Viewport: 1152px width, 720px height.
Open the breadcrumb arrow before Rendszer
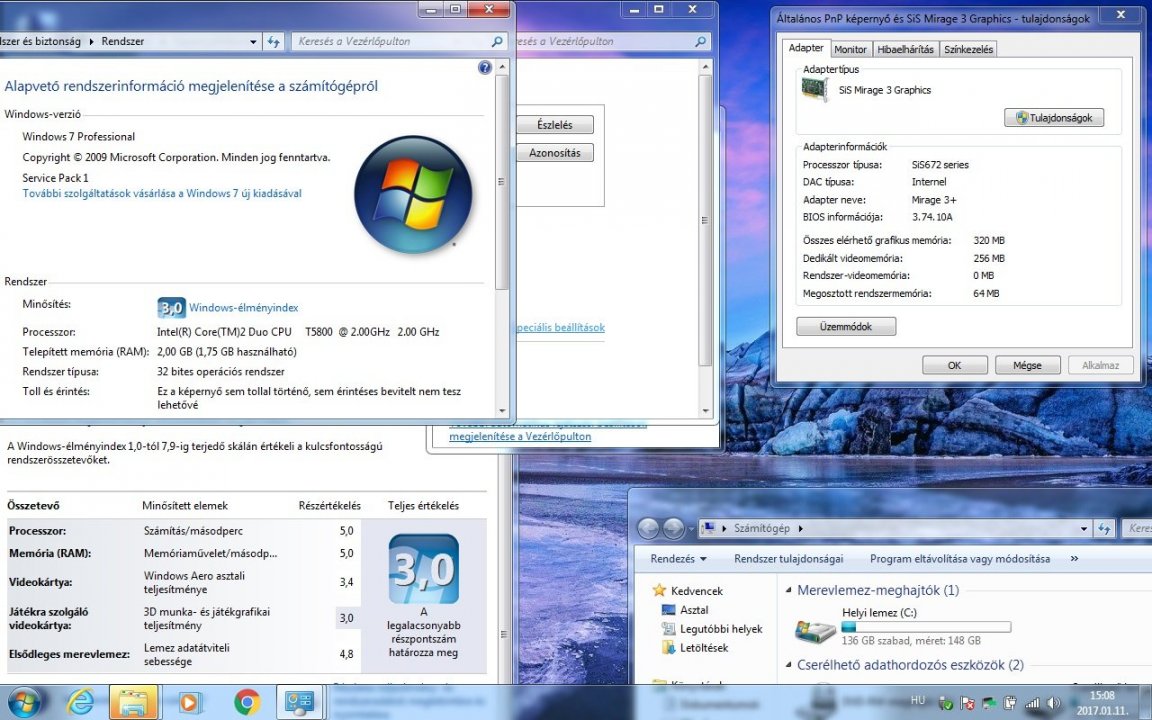tap(92, 42)
